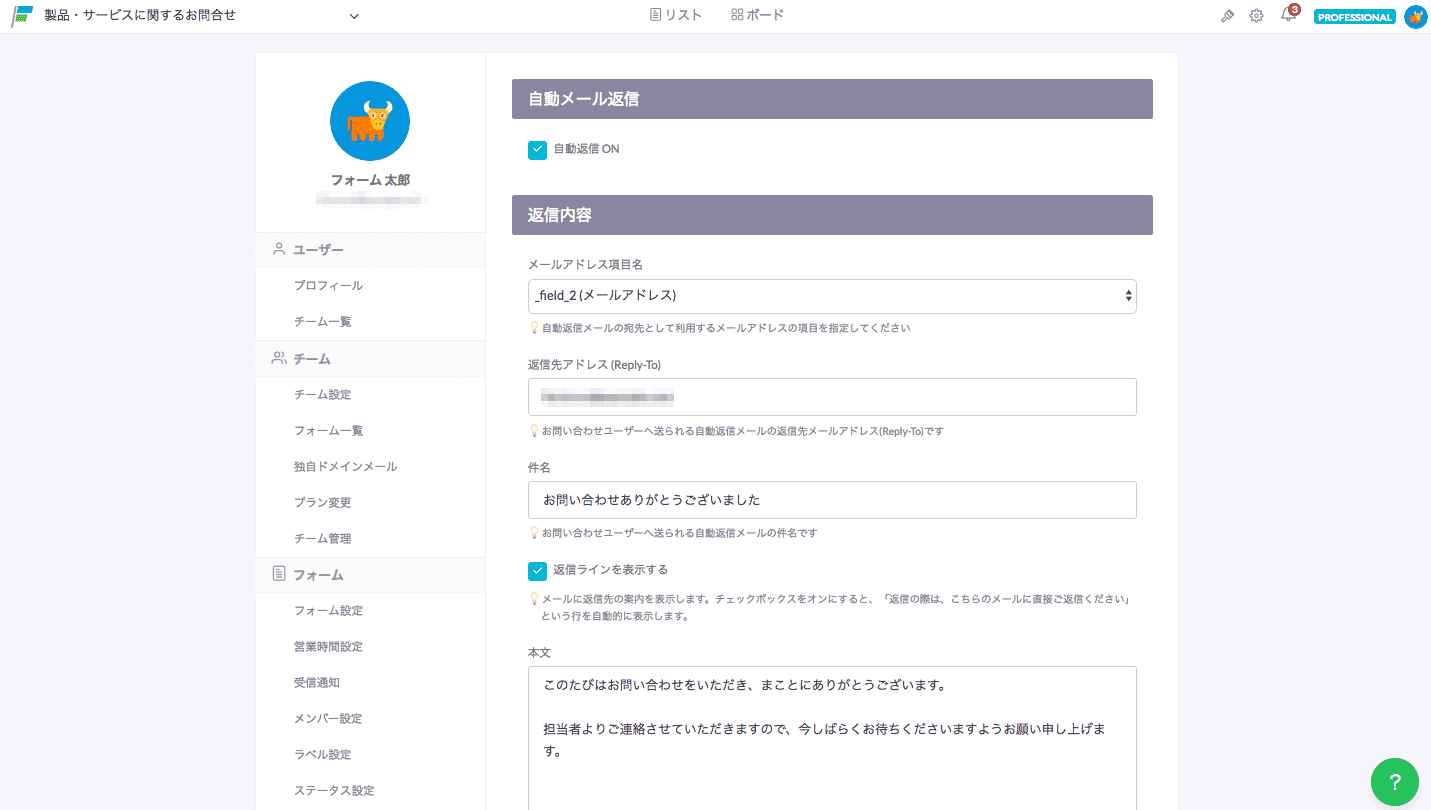Open notifications via the bell icon
Screen dimensions: 1431x810
tap(1287, 16)
